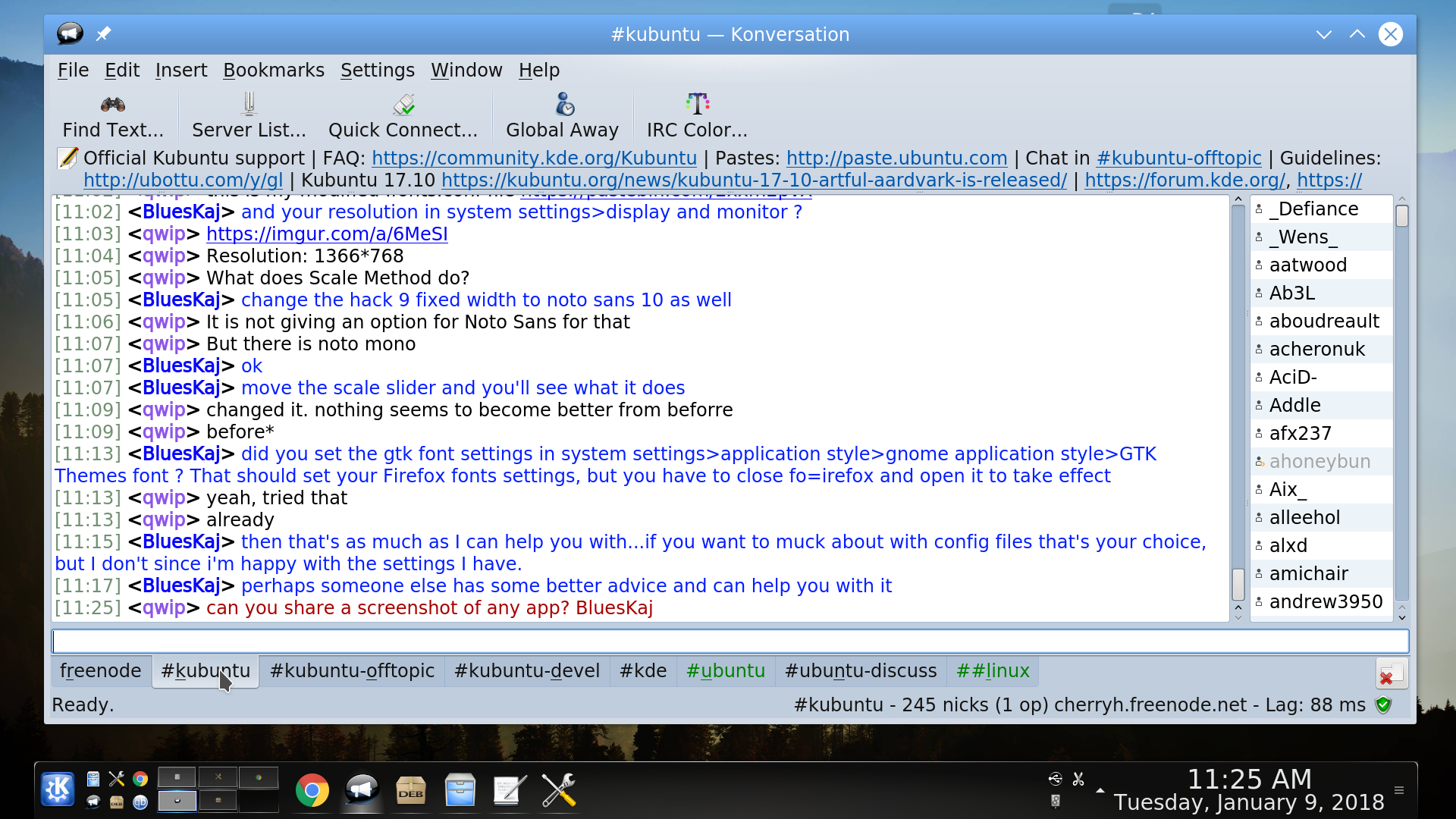Click the chat history vertical scrollbar handle
Image resolution: width=1456 pixels, height=819 pixels.
coord(1238,584)
